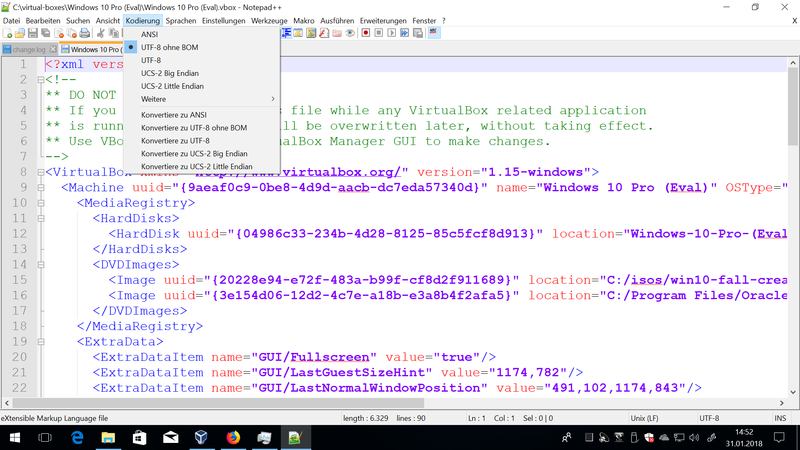Open the Function List toolbar icon
The image size is (800, 450).
tap(324, 33)
